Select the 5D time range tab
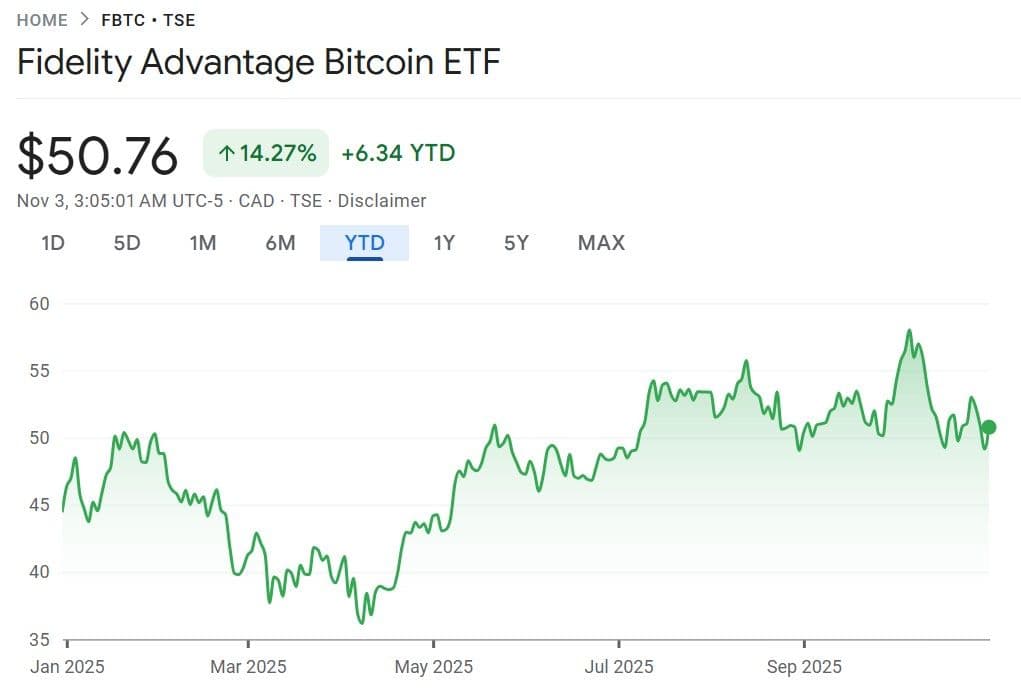 tap(127, 243)
